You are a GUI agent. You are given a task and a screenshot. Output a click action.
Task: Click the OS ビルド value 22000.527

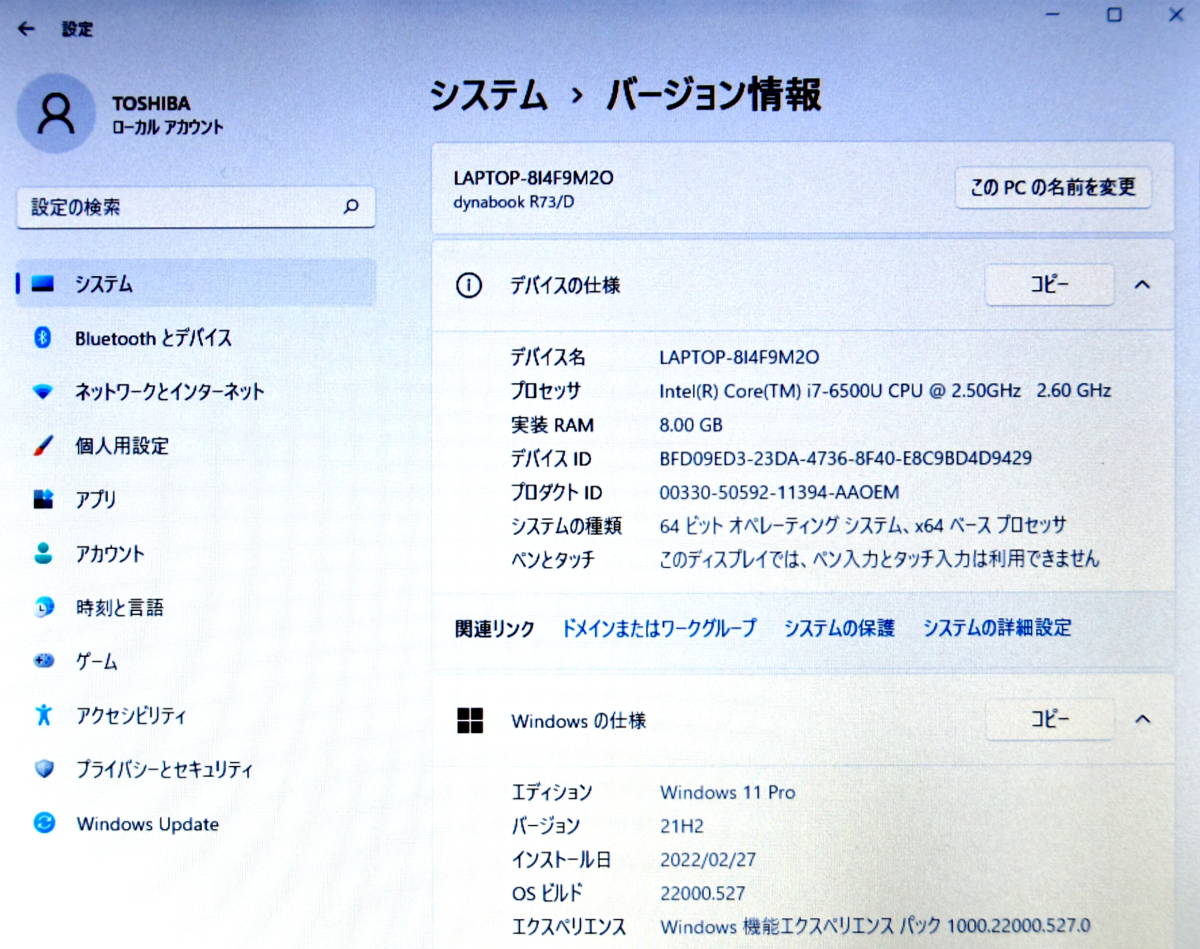tap(703, 894)
